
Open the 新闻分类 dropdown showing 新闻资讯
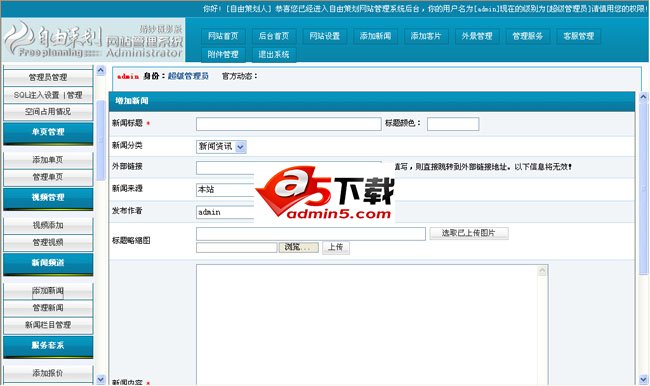tap(221, 147)
